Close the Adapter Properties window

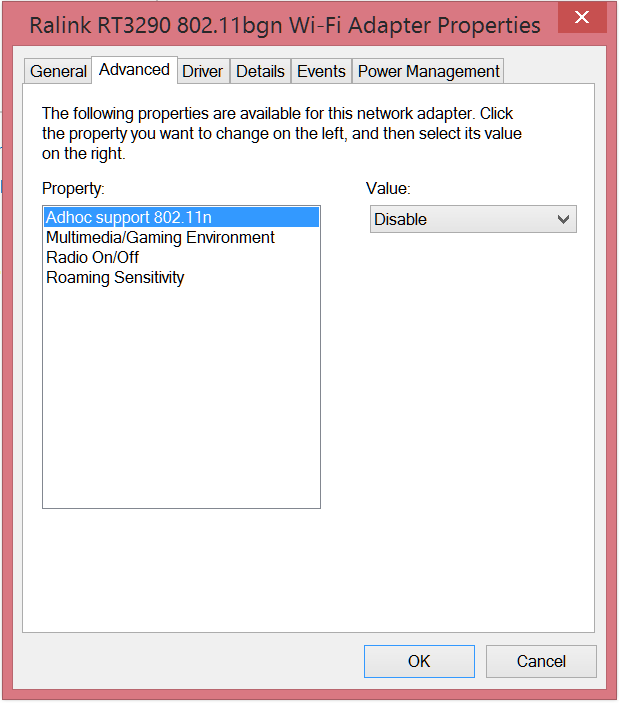pos(582,17)
